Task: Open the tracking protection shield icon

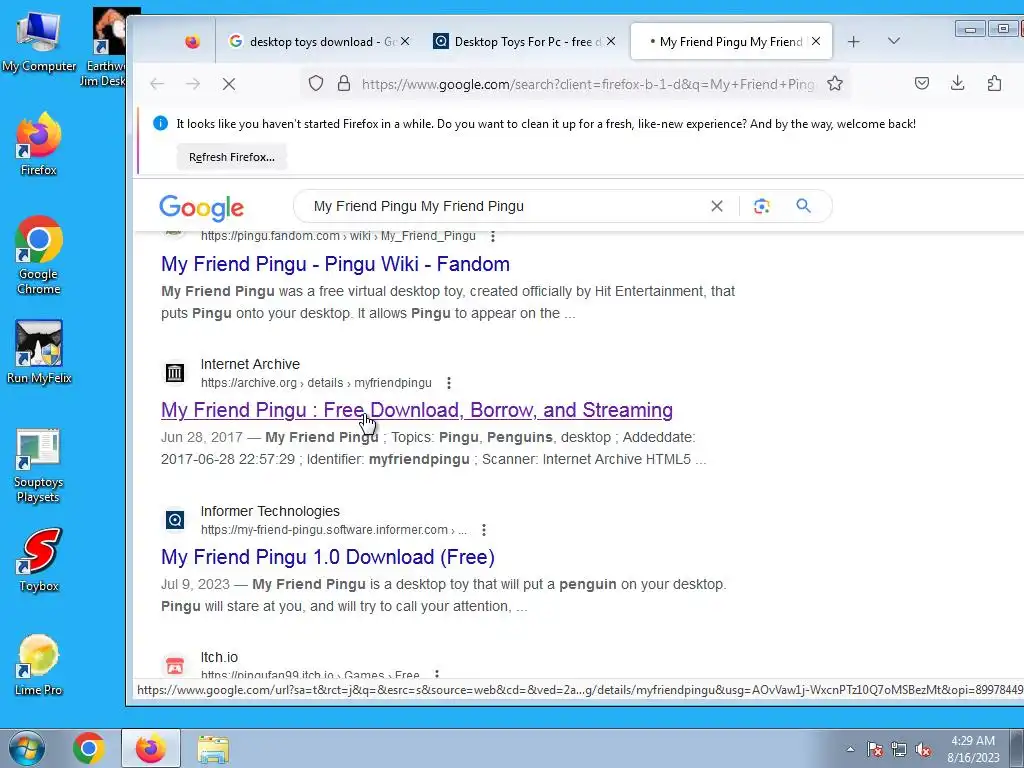Action: point(316,84)
